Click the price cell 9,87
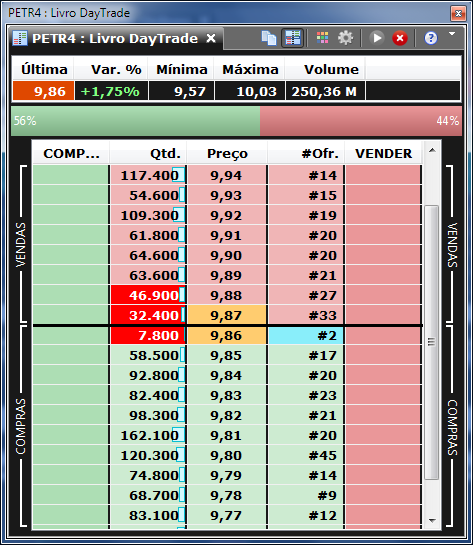 pyautogui.click(x=227, y=315)
